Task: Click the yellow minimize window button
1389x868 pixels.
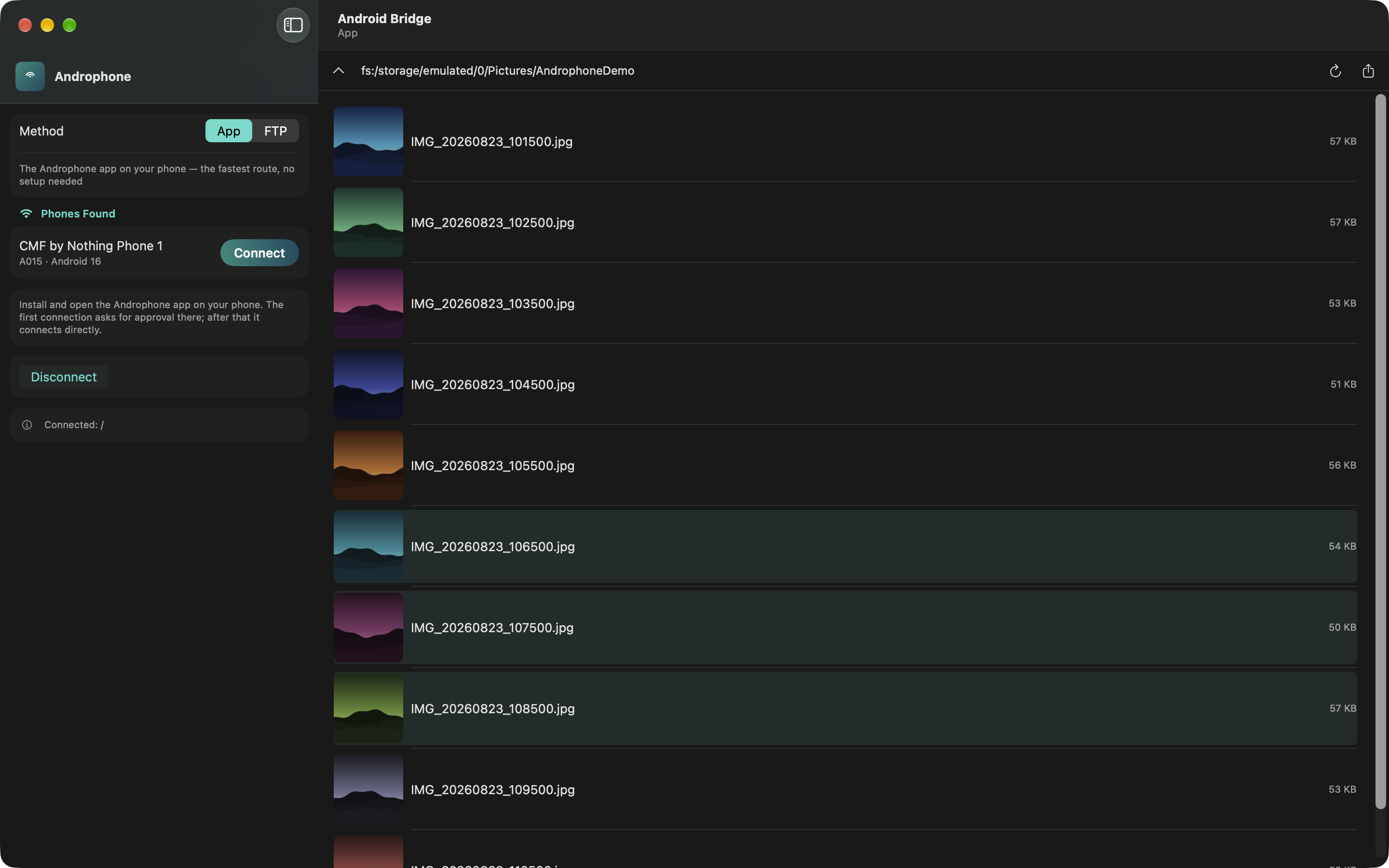Action: pyautogui.click(x=47, y=25)
